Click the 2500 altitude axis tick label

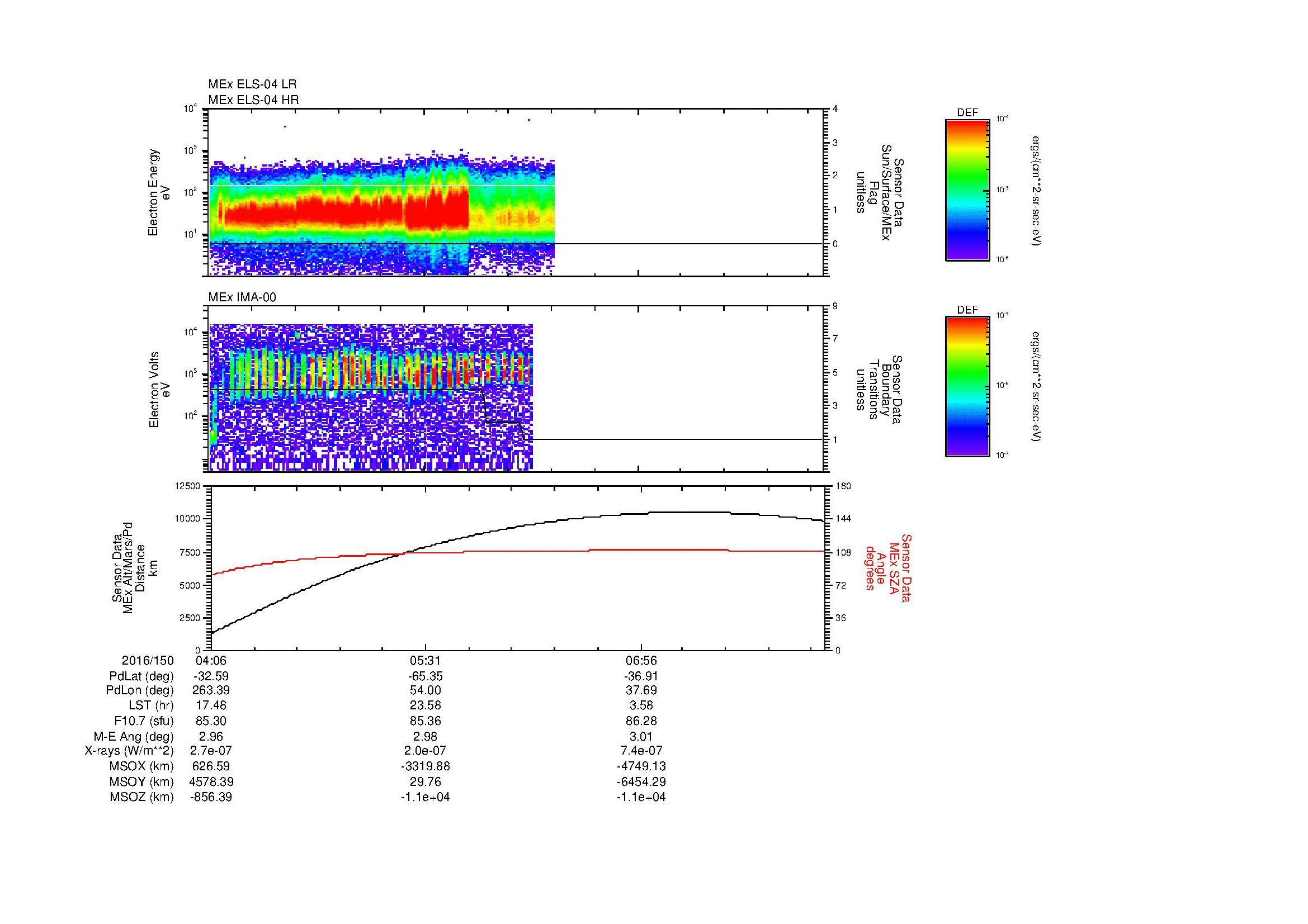coord(190,618)
